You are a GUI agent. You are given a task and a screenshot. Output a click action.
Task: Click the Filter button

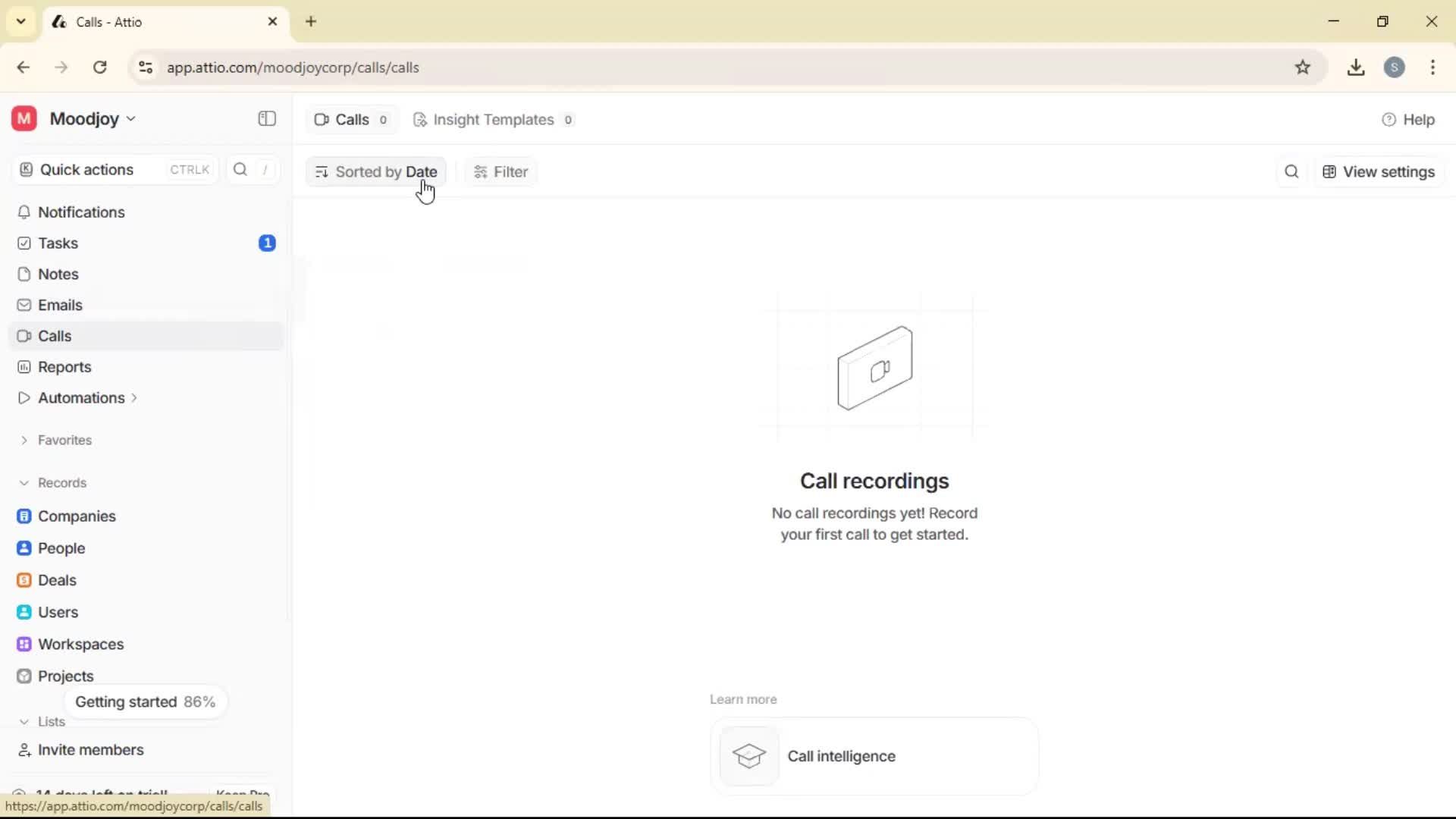[x=500, y=171]
